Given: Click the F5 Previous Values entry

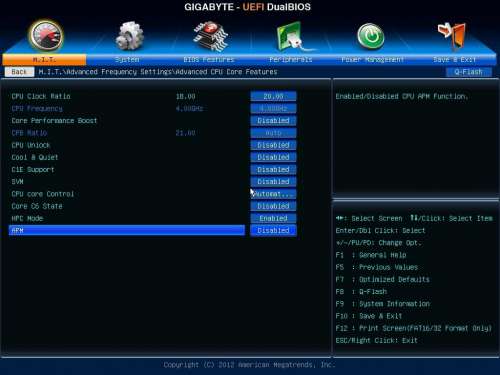Looking at the screenshot, I should click(x=376, y=267).
